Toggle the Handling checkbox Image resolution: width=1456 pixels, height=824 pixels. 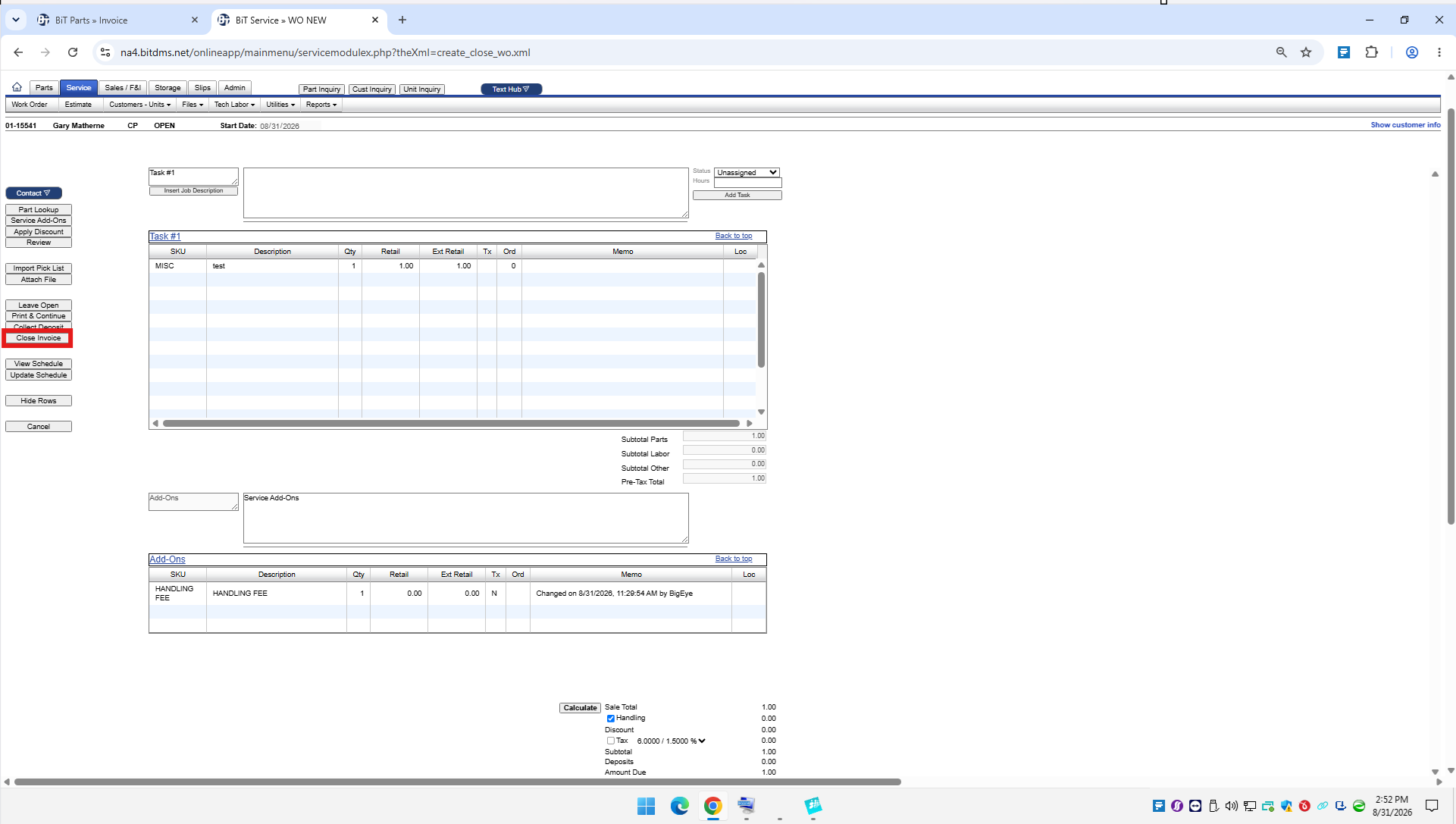610,719
